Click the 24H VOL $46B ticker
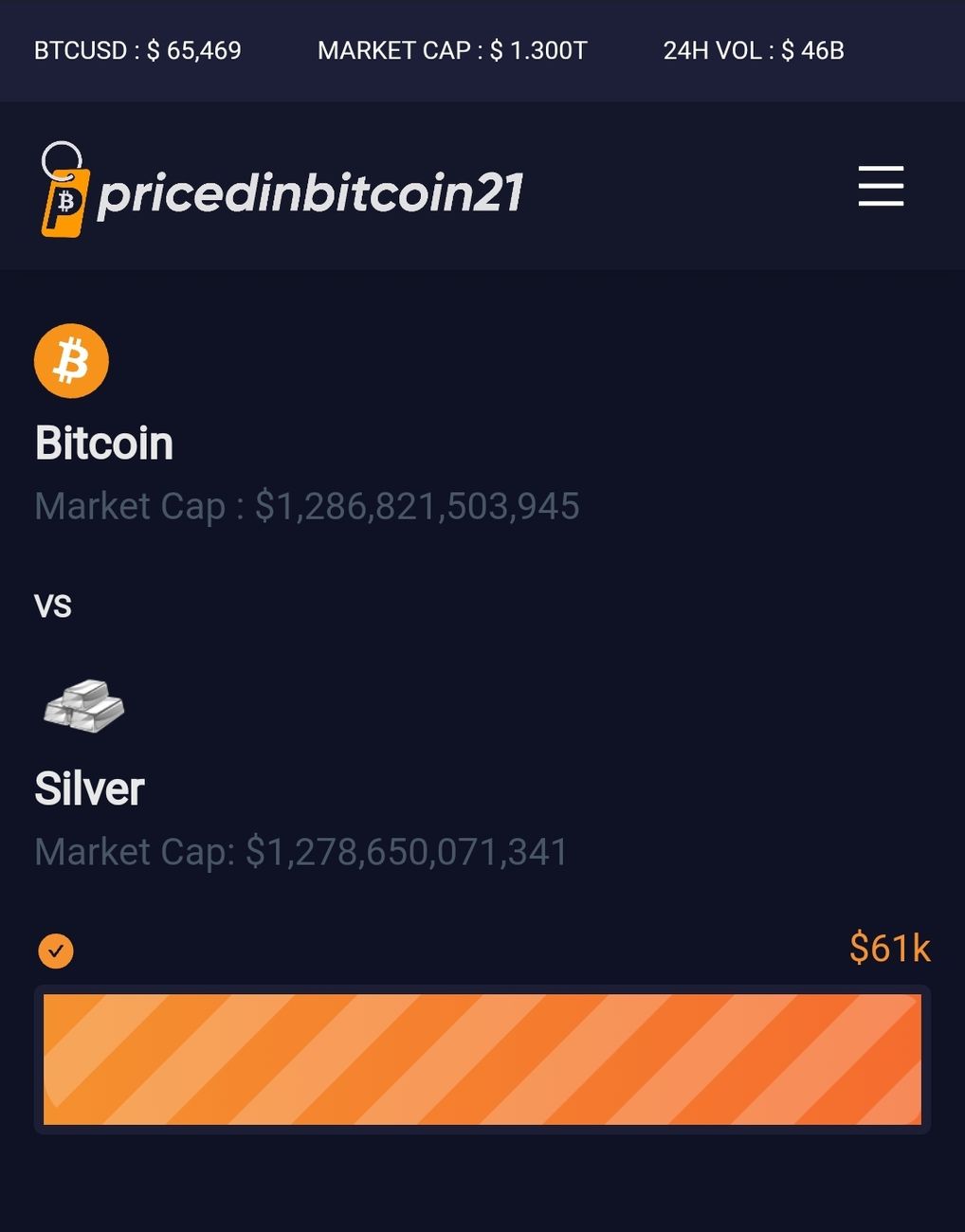 pyautogui.click(x=754, y=50)
